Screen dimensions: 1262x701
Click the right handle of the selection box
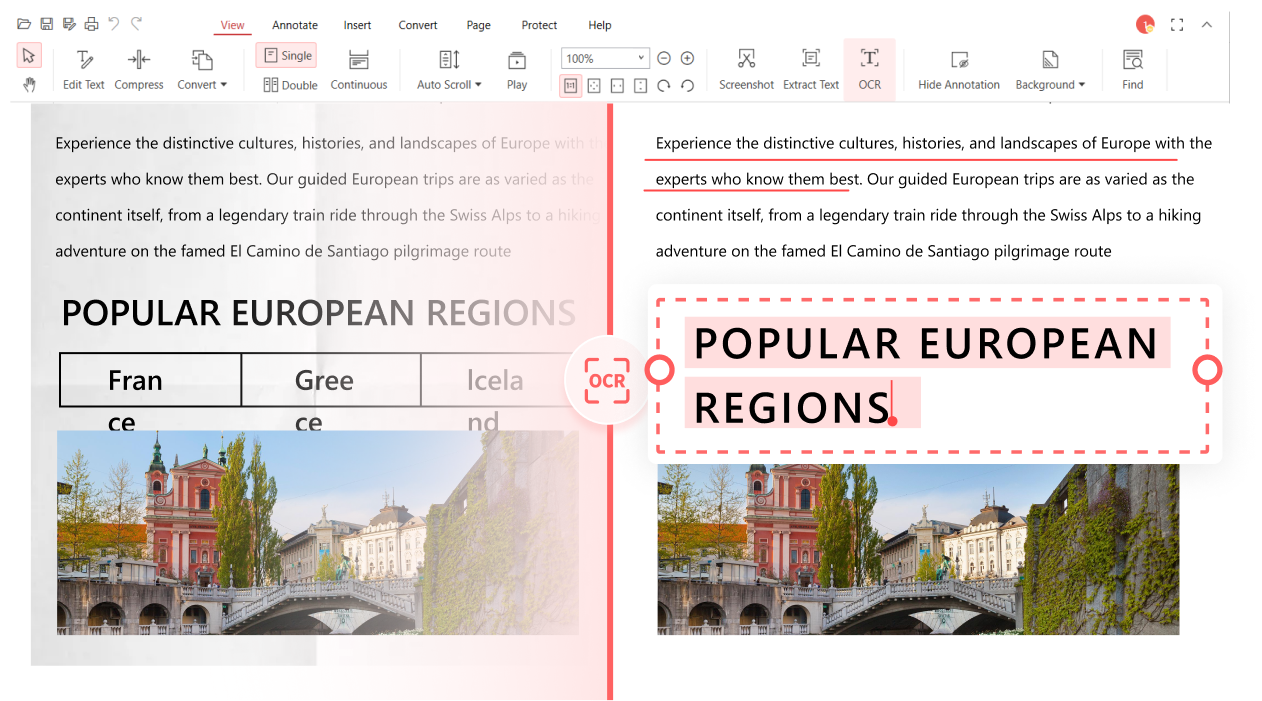coord(1207,371)
